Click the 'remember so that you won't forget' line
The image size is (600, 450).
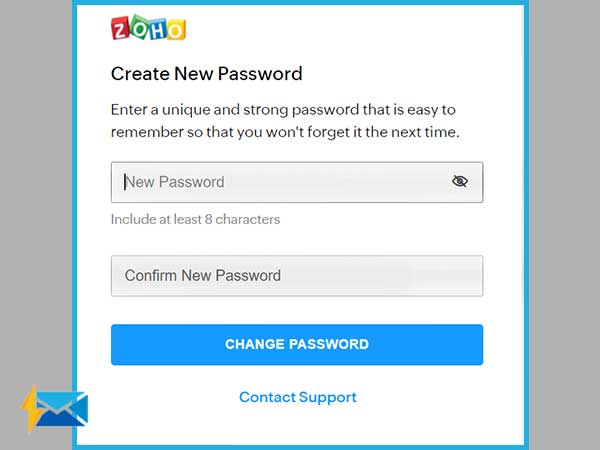[285, 132]
